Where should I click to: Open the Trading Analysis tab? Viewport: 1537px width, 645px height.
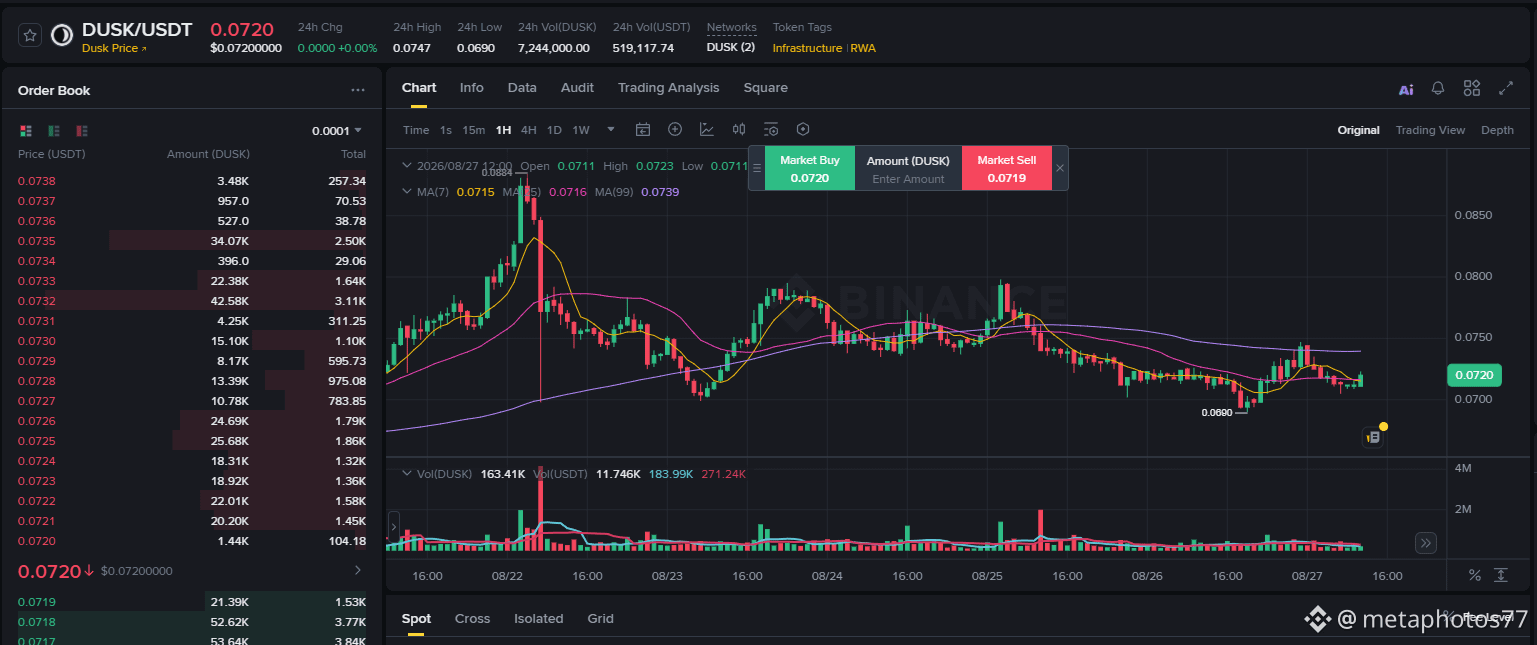(668, 88)
